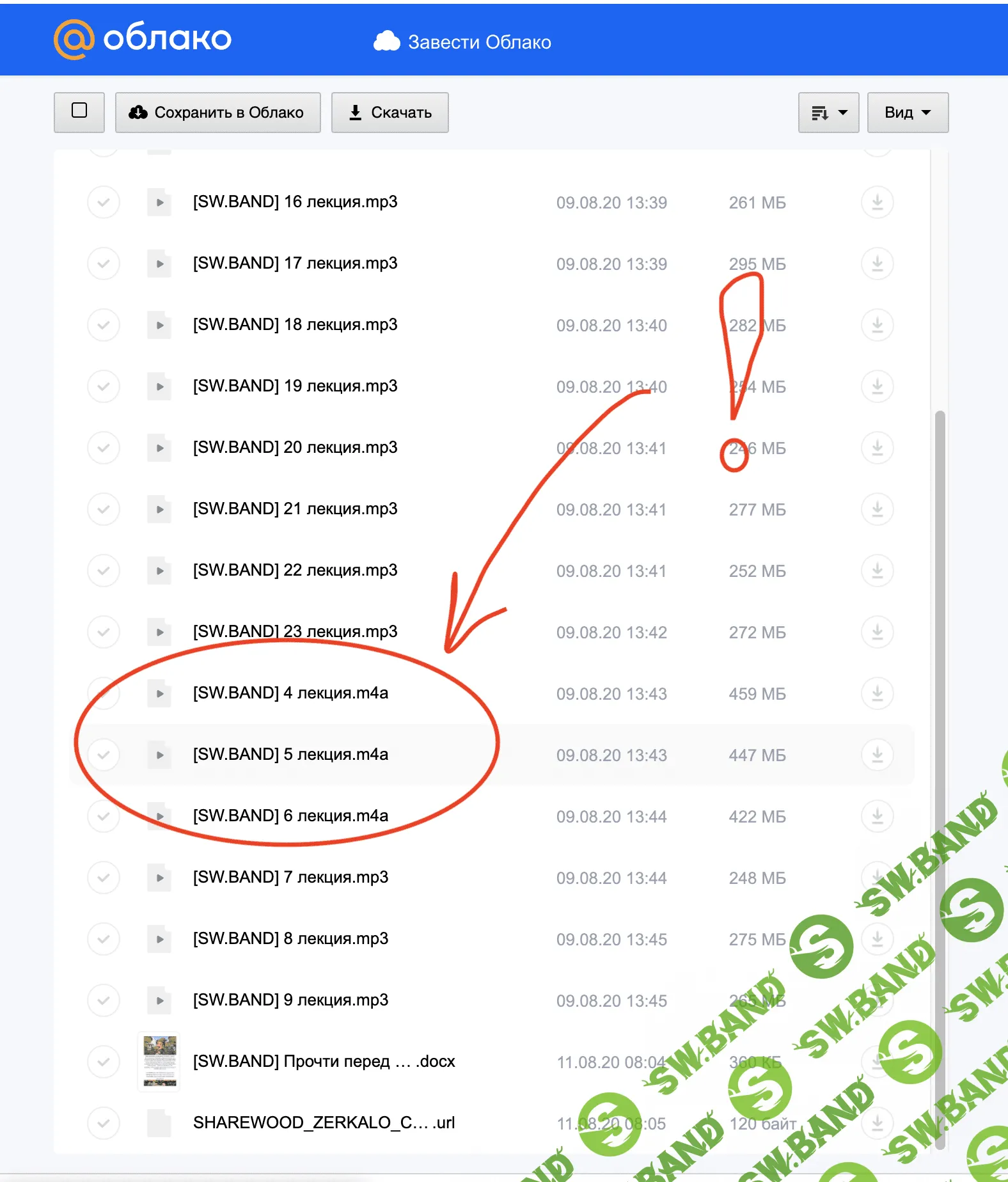The height and width of the screenshot is (1182, 1008).
Task: Toggle the select-all checkbox in toolbar
Action: pyautogui.click(x=79, y=112)
